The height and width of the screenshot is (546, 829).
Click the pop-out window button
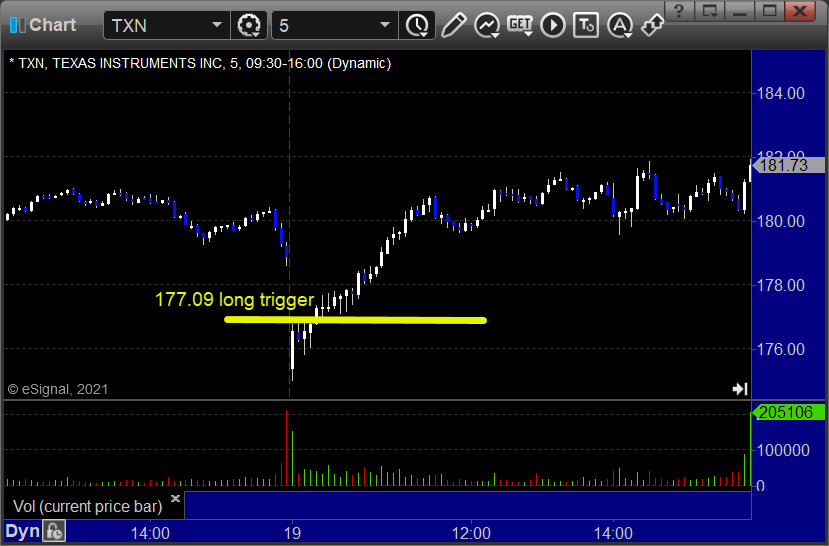point(709,11)
